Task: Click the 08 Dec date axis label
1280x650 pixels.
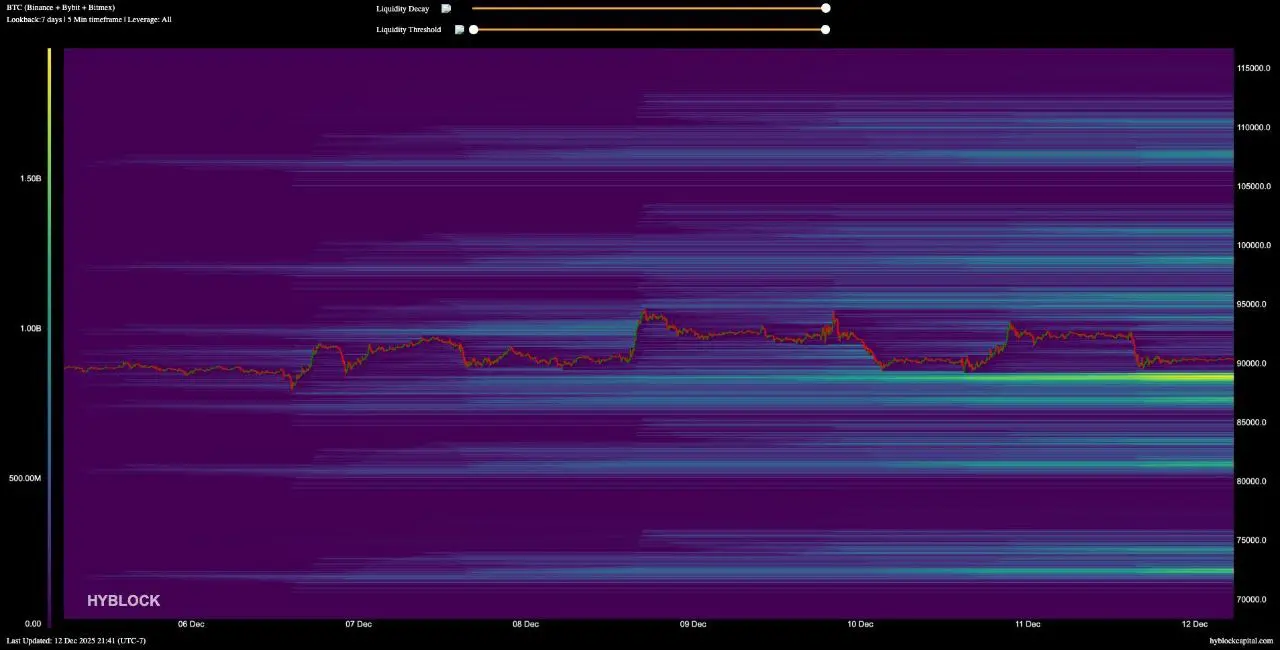Action: (x=525, y=624)
